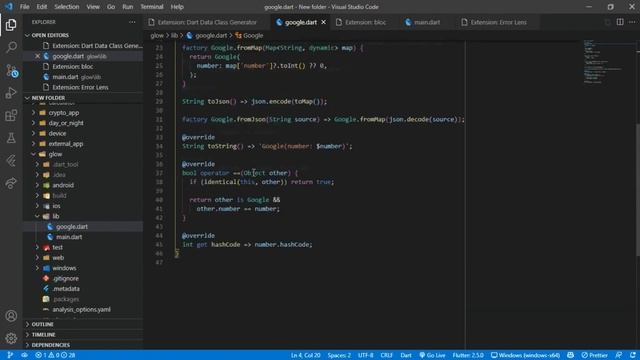Screen dimensions: 640x360
Task: Click CRLF end-of-line selector
Action: [x=386, y=355]
